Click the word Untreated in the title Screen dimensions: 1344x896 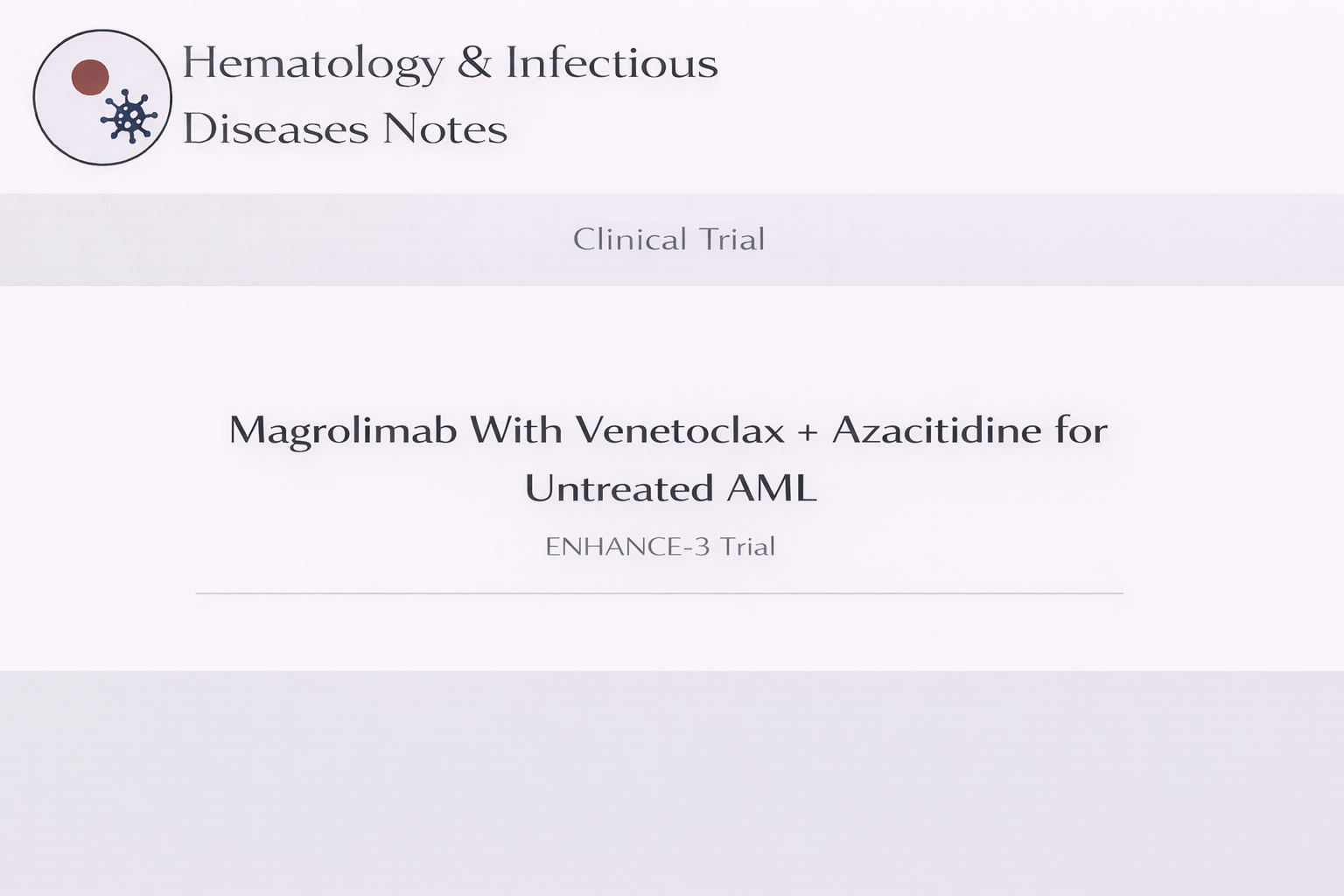(619, 488)
